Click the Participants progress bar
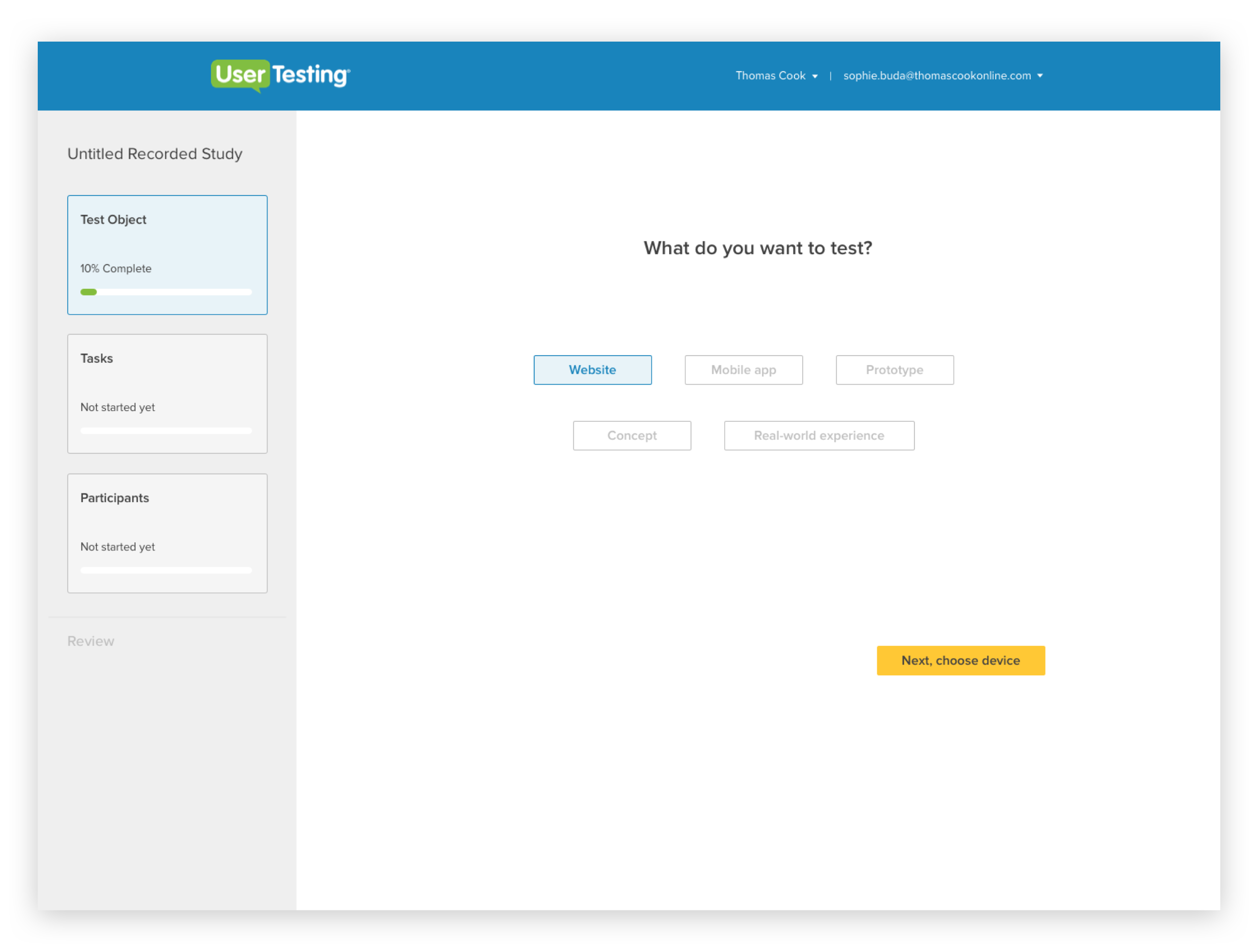 (166, 570)
